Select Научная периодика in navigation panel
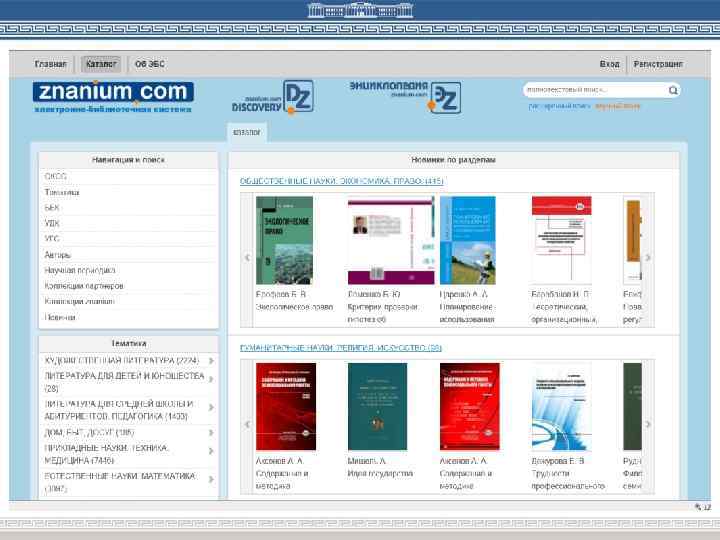720x540 pixels. (x=80, y=270)
